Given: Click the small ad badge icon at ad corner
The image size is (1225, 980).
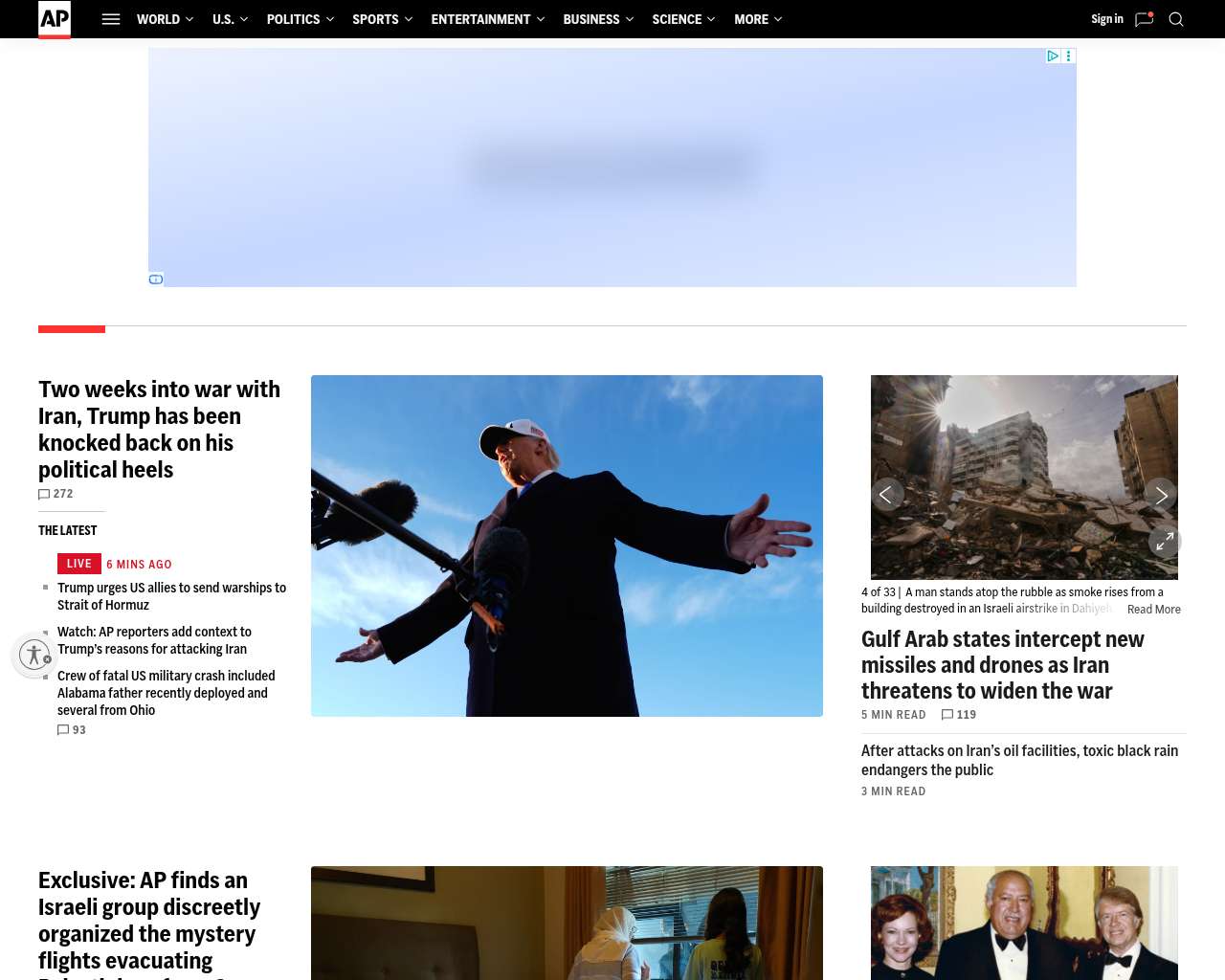Looking at the screenshot, I should tap(156, 279).
